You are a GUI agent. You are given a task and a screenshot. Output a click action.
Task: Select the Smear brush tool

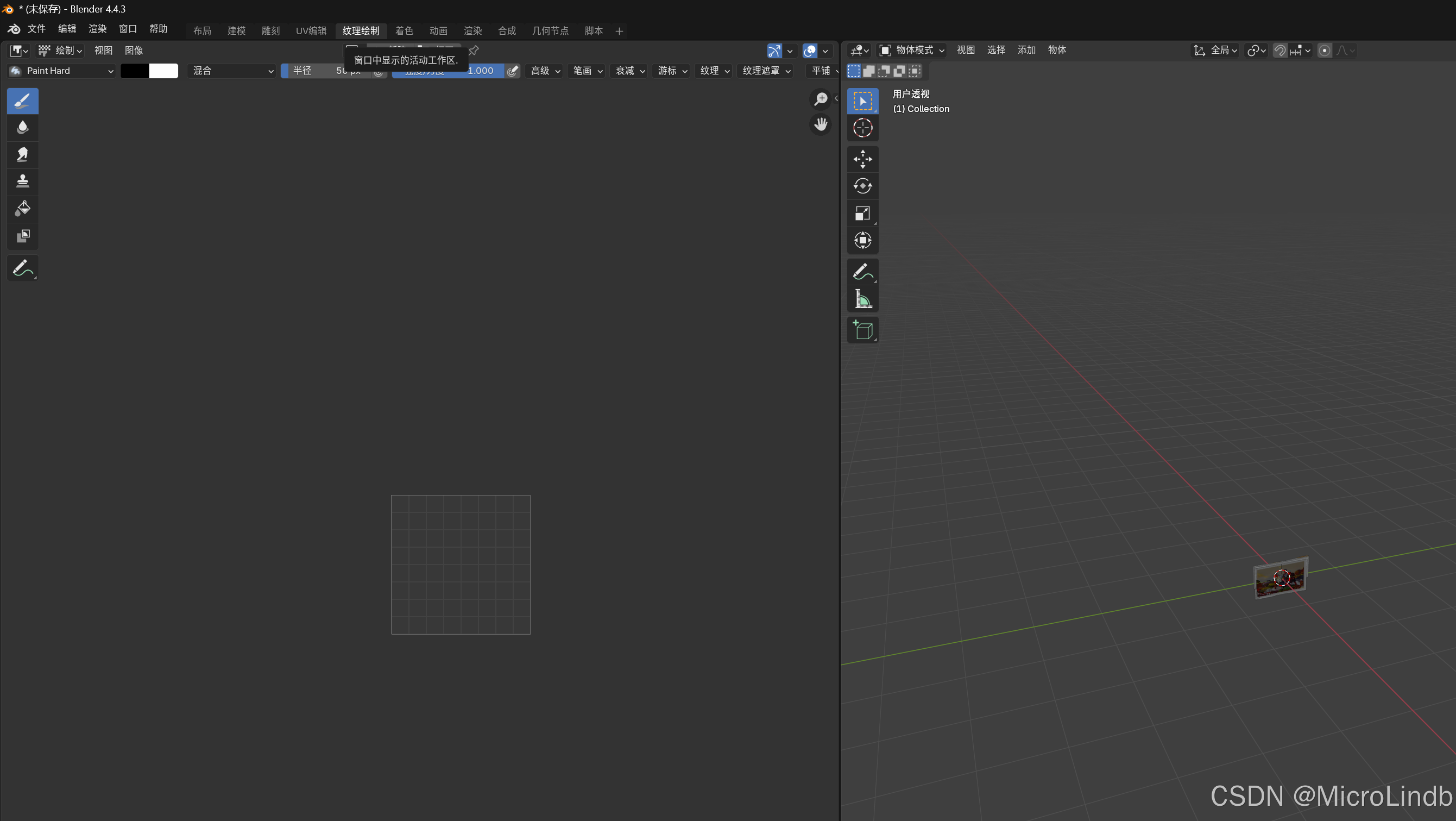(x=23, y=154)
